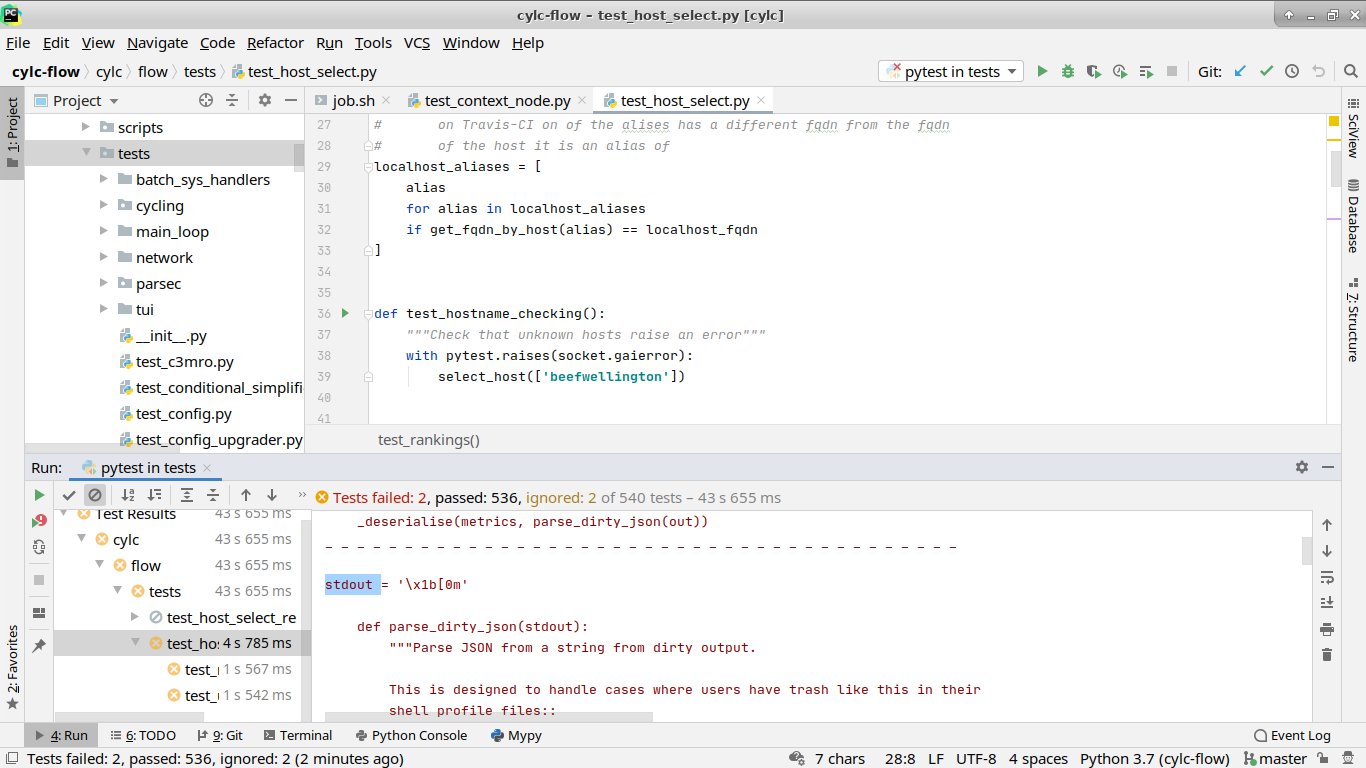Click Python 3.7 (cylc-flow) interpreter selector
Screen dimensions: 1366x768
[x=1155, y=759]
